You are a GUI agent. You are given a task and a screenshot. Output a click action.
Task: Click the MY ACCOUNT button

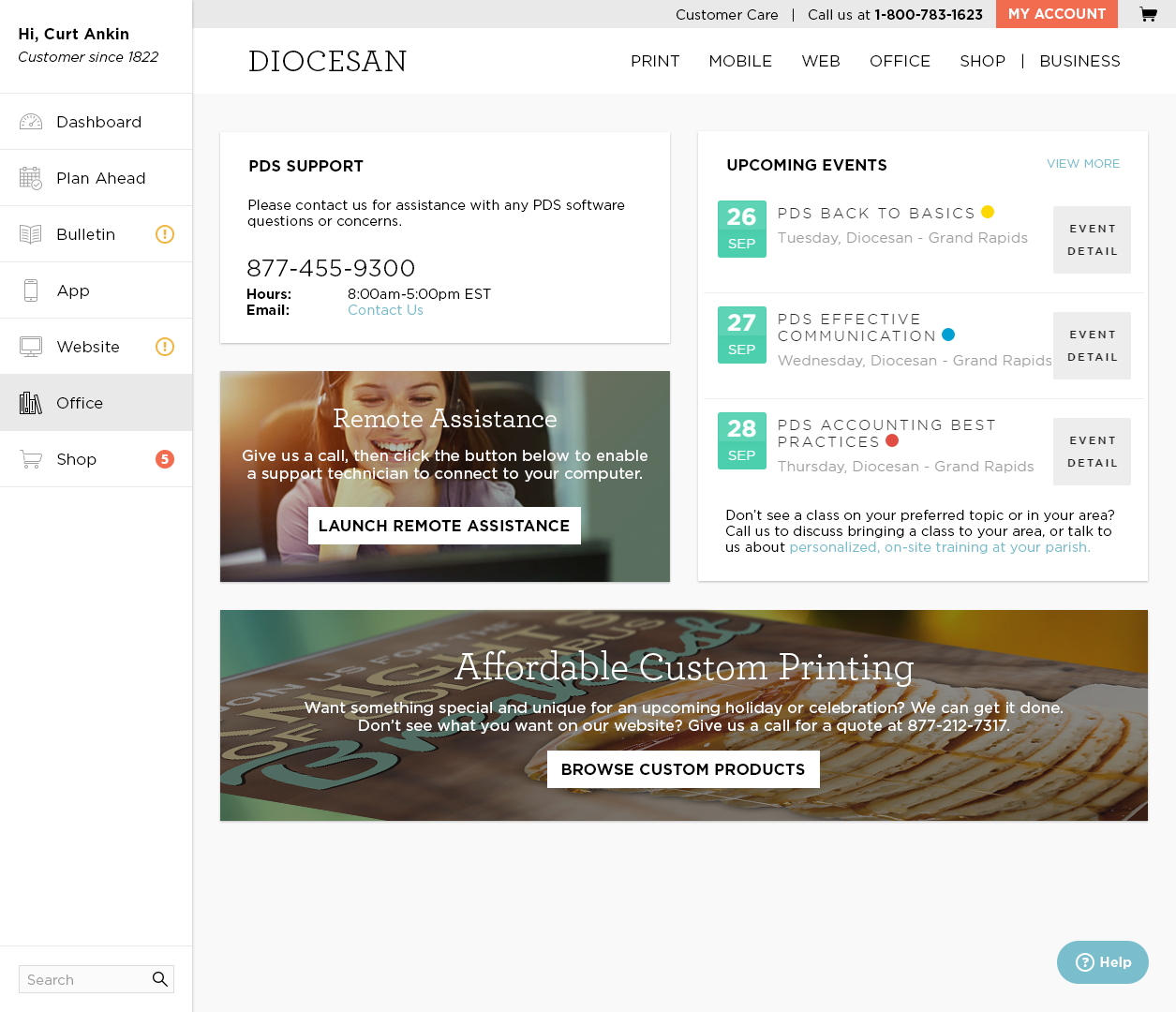click(1056, 14)
